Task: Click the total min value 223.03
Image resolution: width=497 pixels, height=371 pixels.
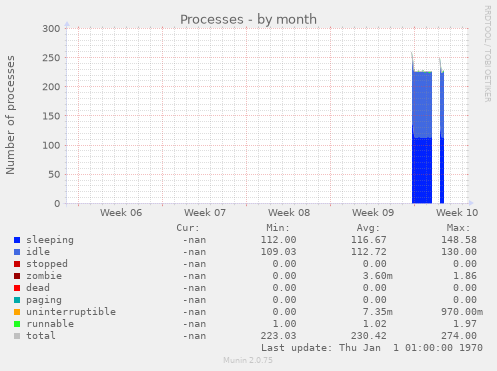Action: click(278, 336)
